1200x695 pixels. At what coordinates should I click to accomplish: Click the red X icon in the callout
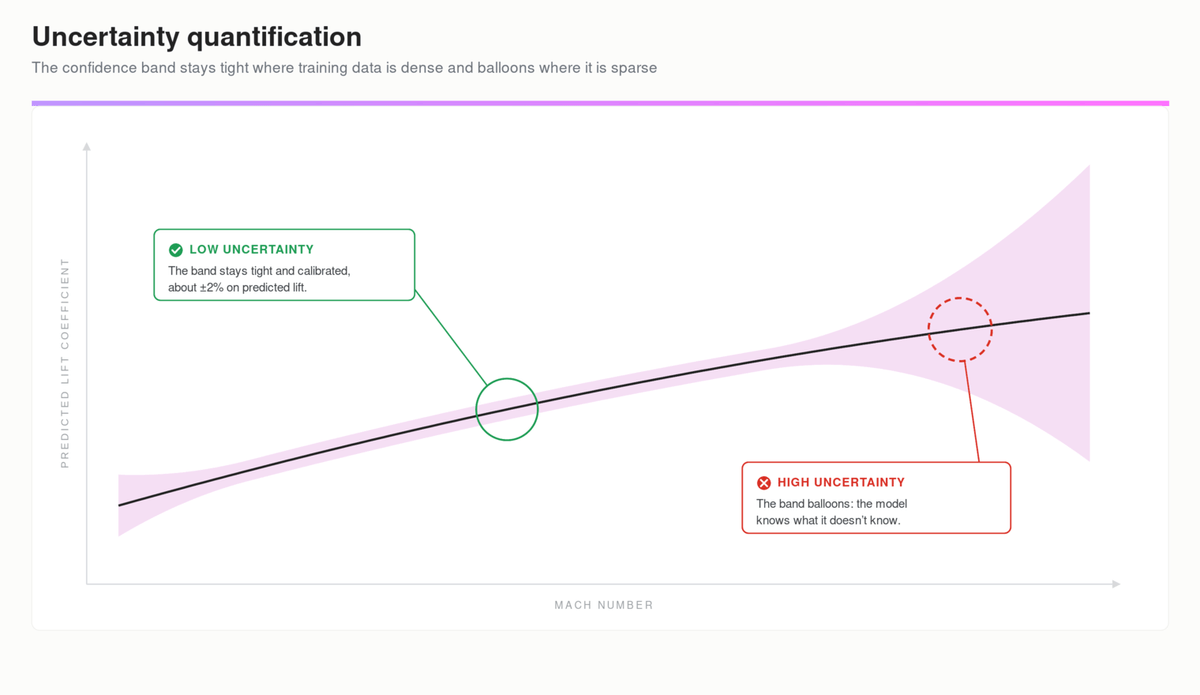click(764, 483)
